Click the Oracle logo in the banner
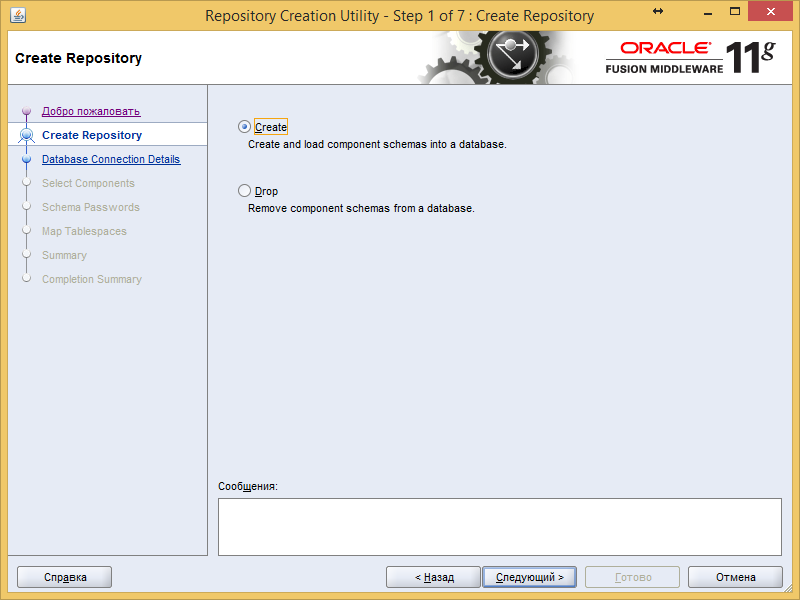Viewport: 800px width, 600px height. 667,48
